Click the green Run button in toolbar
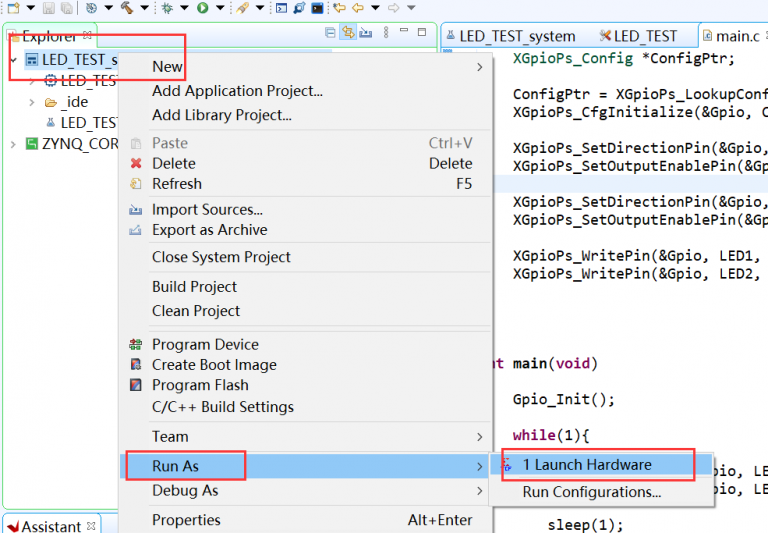 coord(203,8)
